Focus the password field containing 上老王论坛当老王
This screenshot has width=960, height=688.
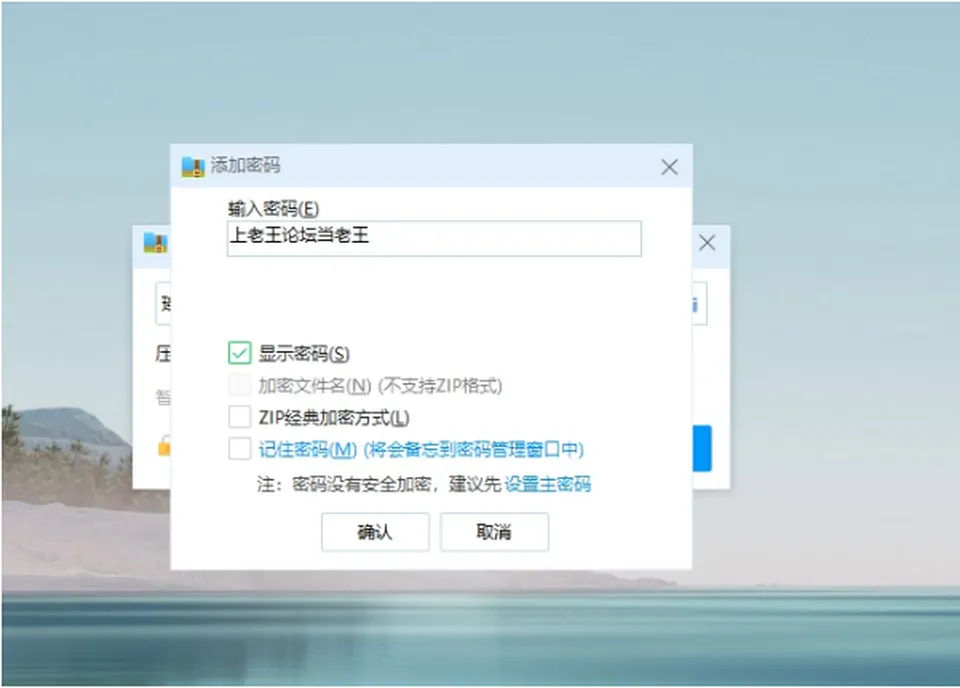[434, 238]
